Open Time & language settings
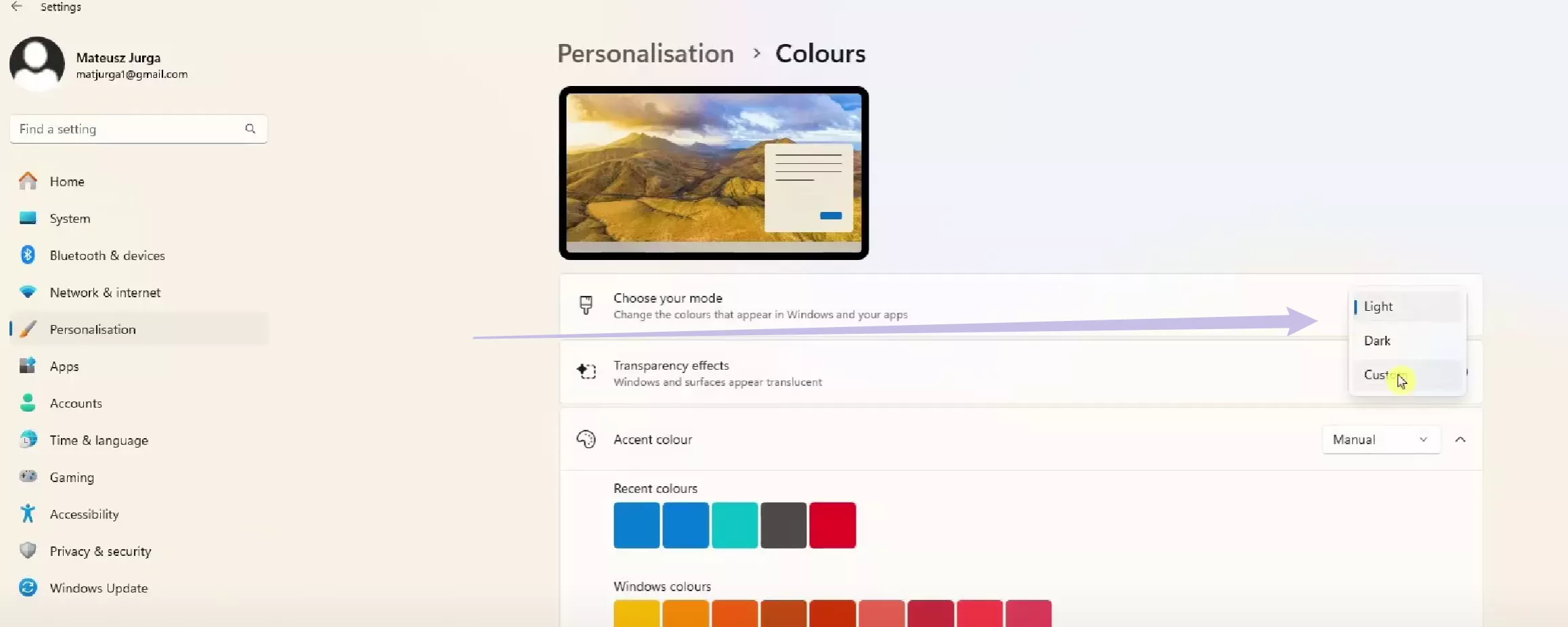 coord(139,440)
